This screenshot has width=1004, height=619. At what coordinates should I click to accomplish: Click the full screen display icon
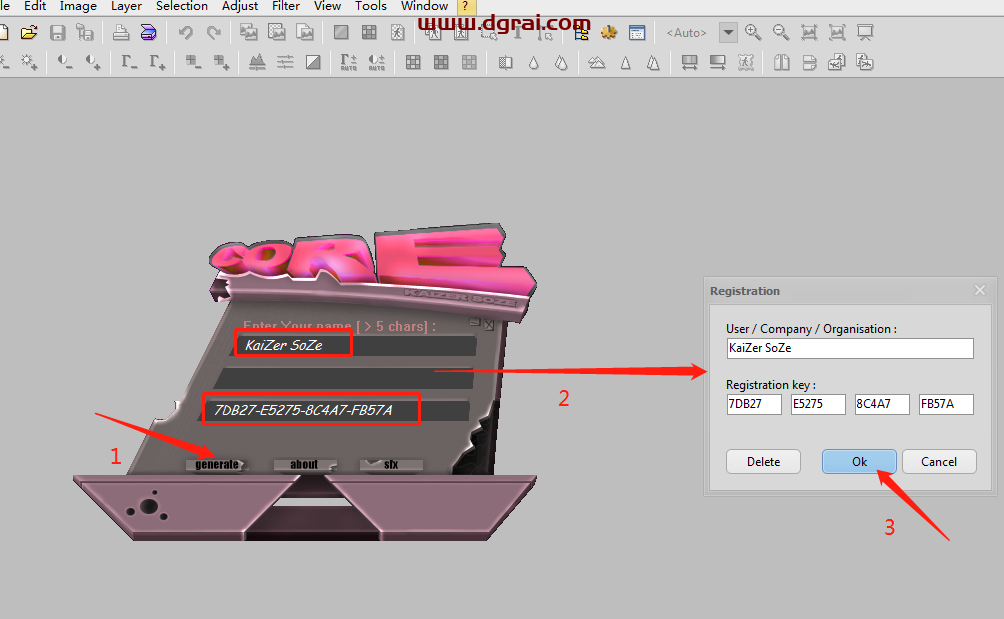point(865,32)
